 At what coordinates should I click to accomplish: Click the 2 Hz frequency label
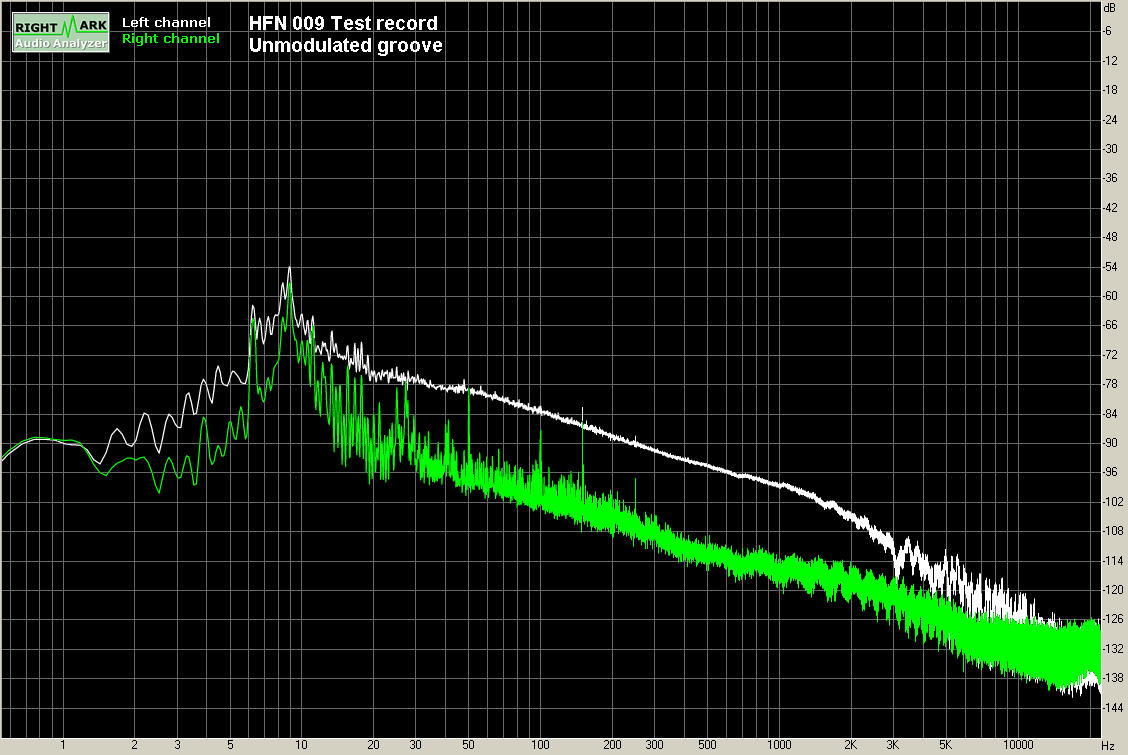tap(135, 745)
